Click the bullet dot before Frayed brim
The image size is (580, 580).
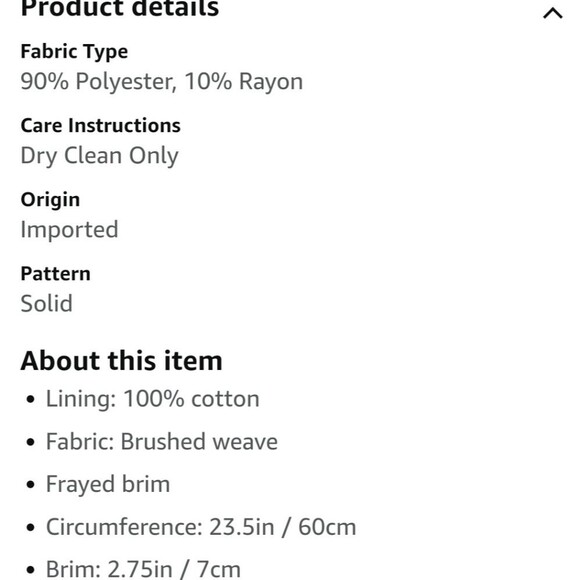[31, 485]
